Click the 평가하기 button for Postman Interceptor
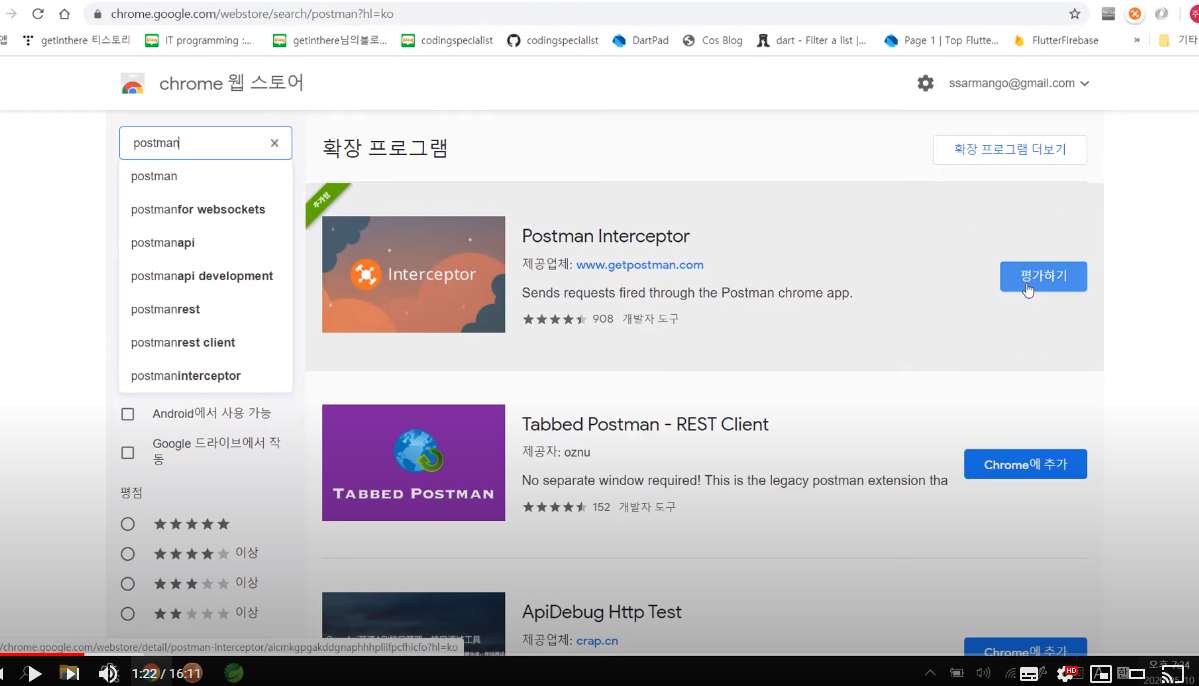The height and width of the screenshot is (686, 1199). point(1043,276)
